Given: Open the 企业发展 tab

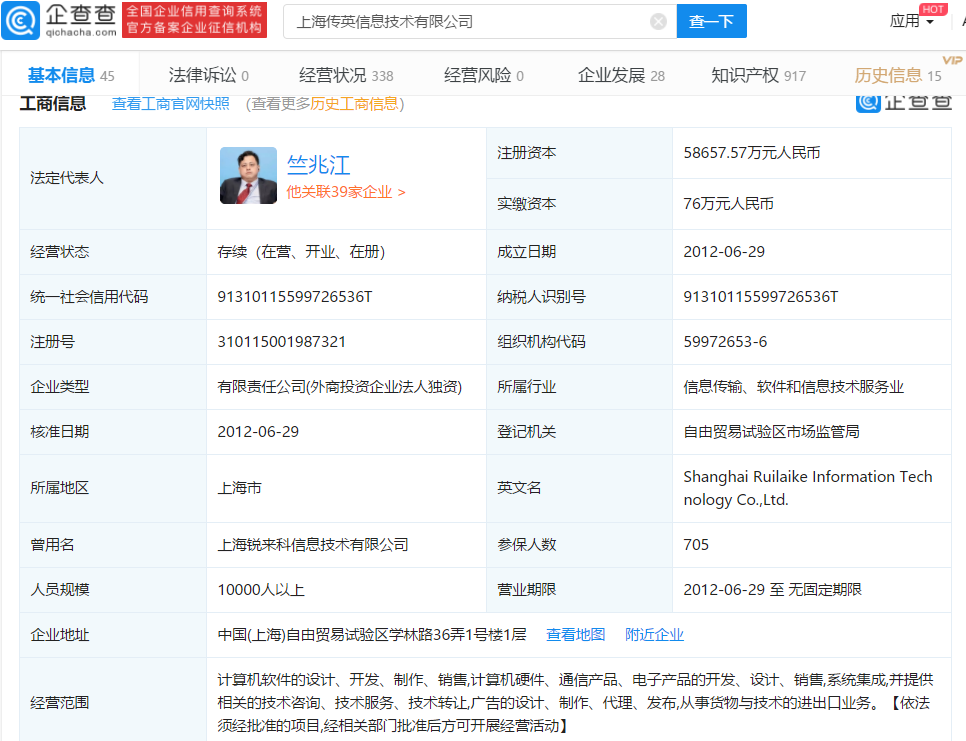Looking at the screenshot, I should tap(621, 75).
